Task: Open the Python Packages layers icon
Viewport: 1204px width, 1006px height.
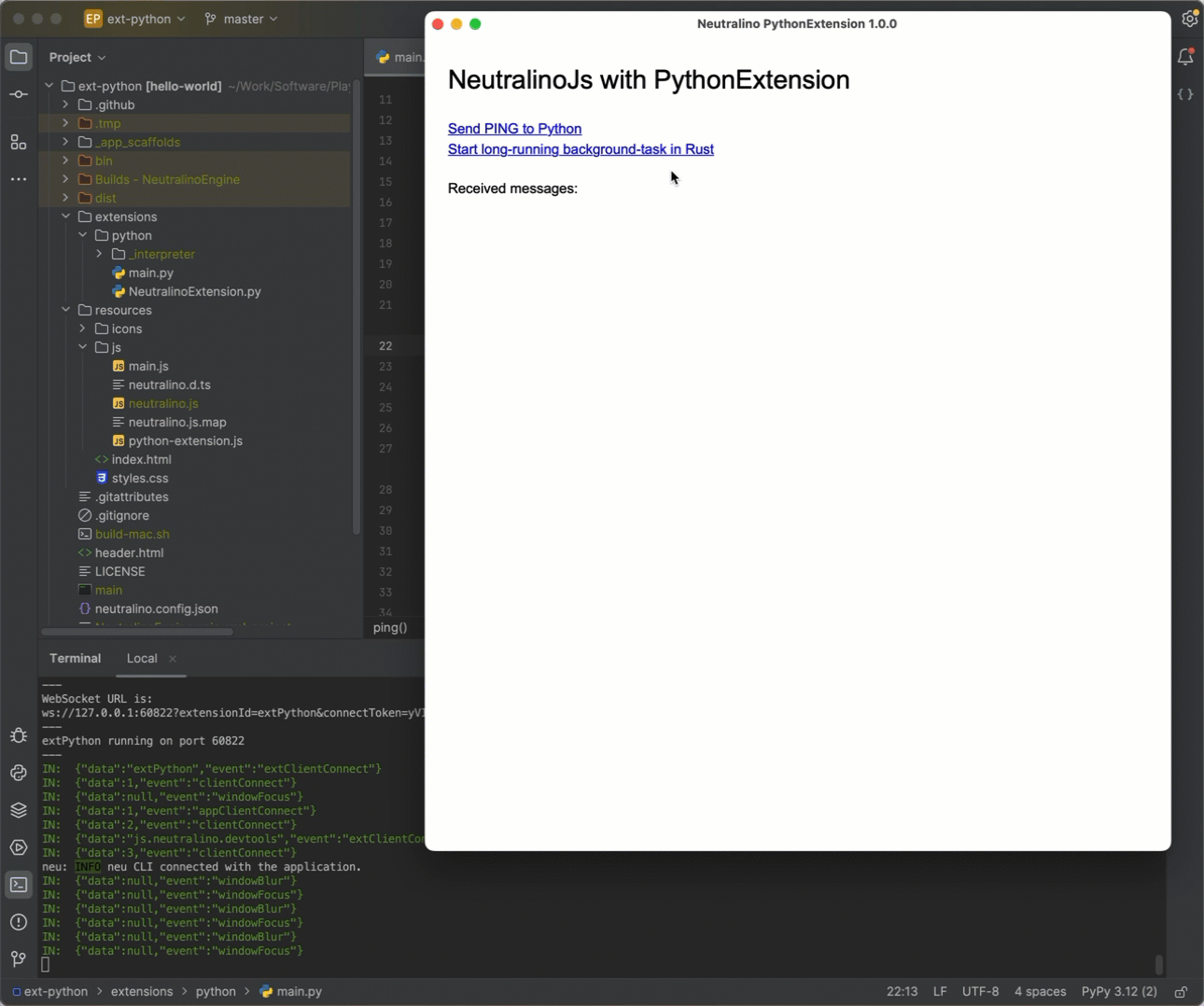Action: click(19, 810)
